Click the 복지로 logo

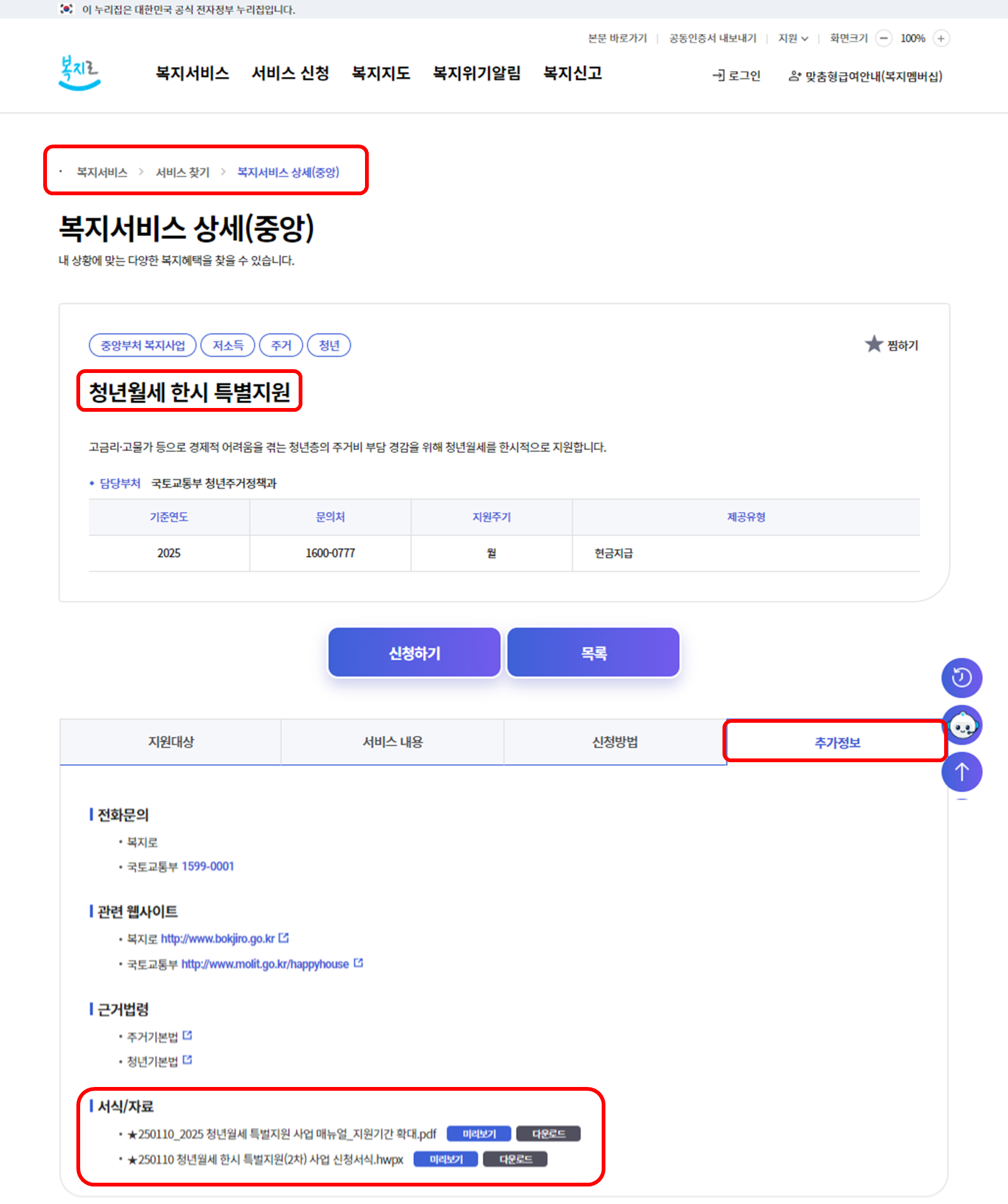(x=77, y=73)
